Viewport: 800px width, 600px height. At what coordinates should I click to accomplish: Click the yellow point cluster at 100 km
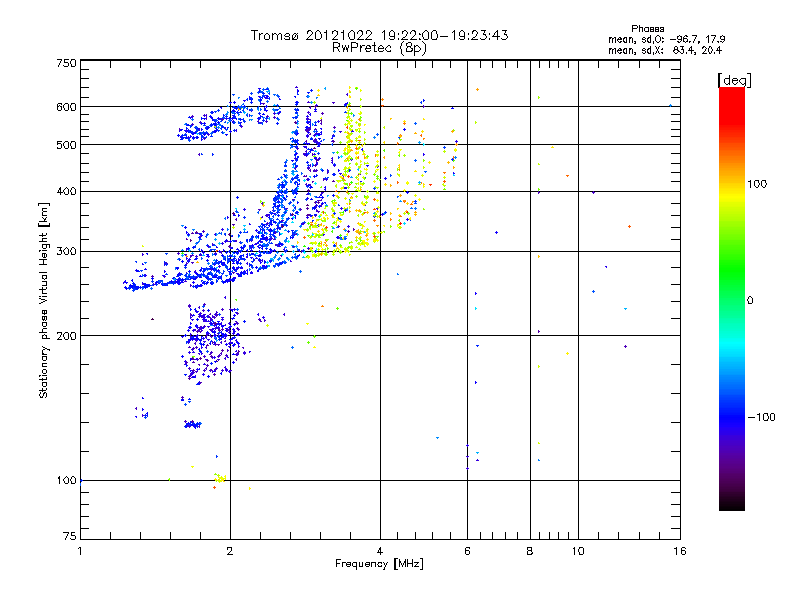219,479
